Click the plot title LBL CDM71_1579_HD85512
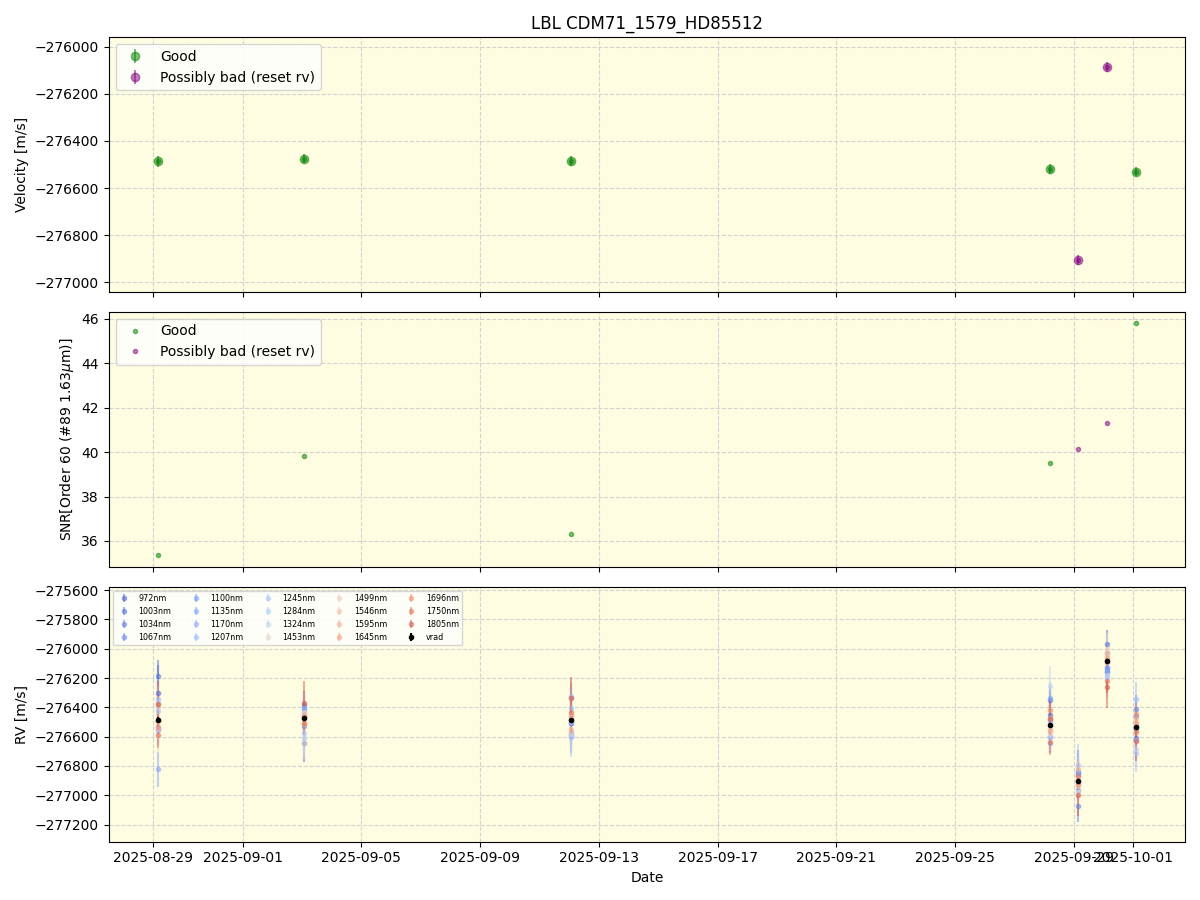This screenshot has height=900, width=1200. [x=646, y=23]
